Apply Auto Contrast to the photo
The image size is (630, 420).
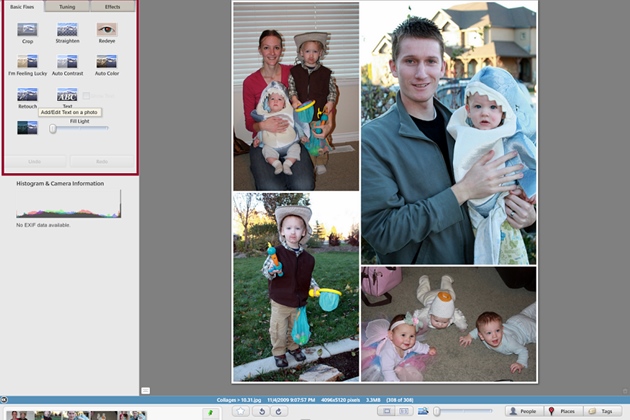pos(67,62)
